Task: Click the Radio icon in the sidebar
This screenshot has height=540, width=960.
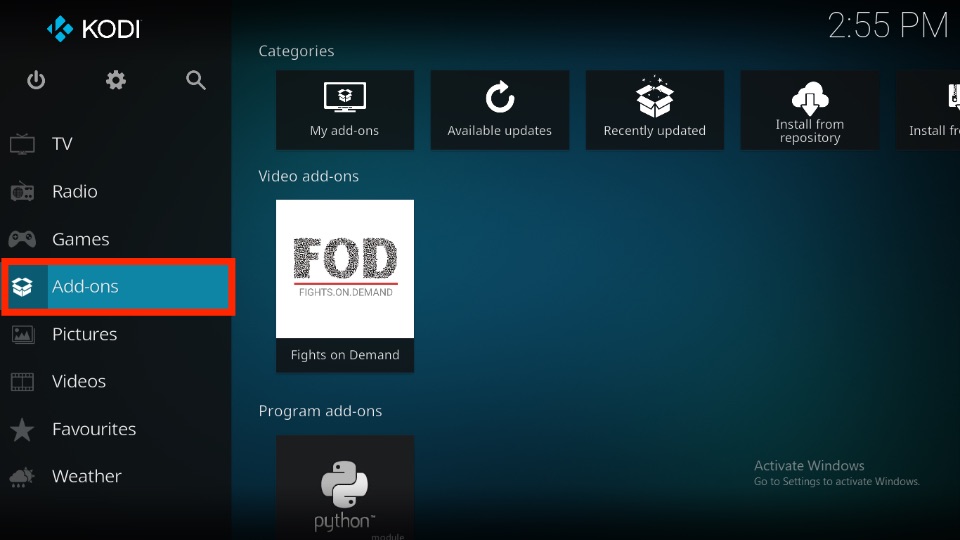Action: pyautogui.click(x=22, y=192)
